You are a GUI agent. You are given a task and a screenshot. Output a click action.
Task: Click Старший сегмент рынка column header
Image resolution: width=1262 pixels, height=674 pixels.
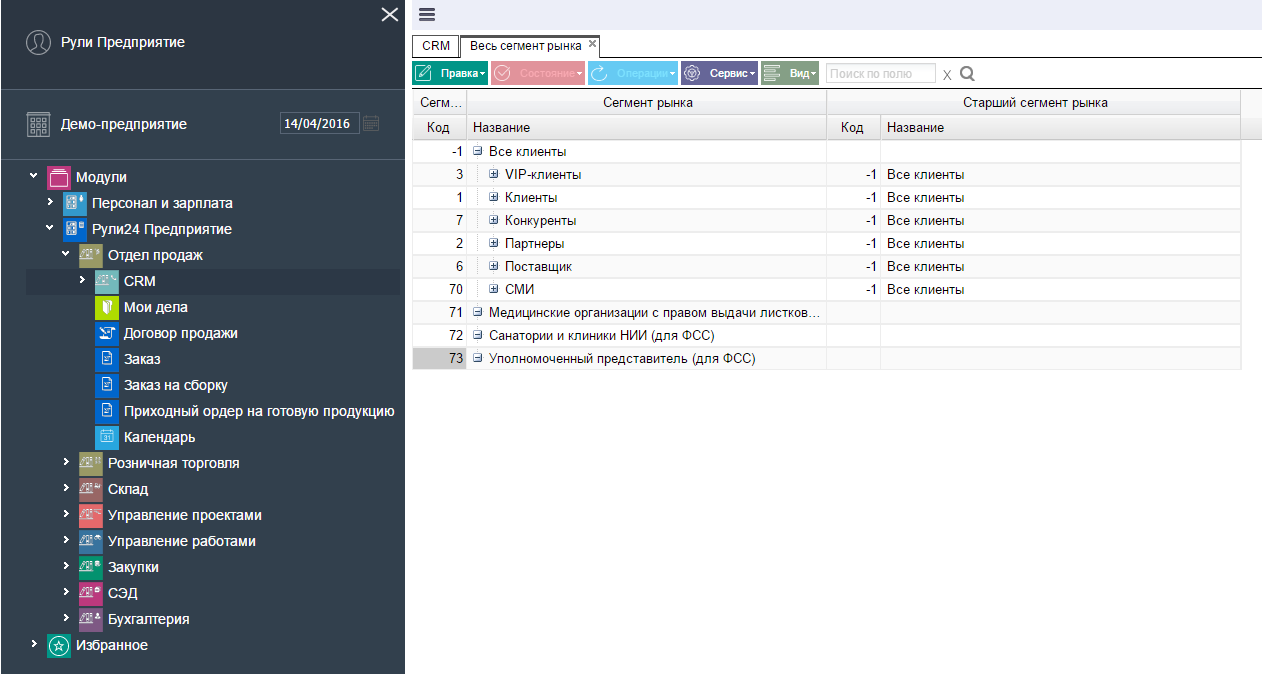1035,102
